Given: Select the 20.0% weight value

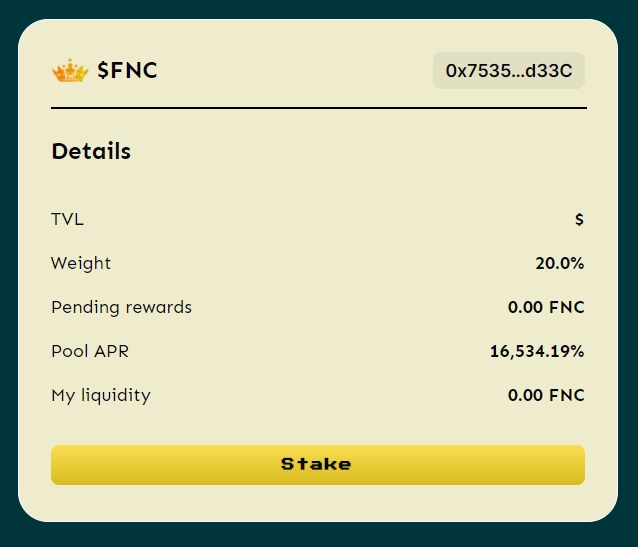Looking at the screenshot, I should pyautogui.click(x=559, y=264).
